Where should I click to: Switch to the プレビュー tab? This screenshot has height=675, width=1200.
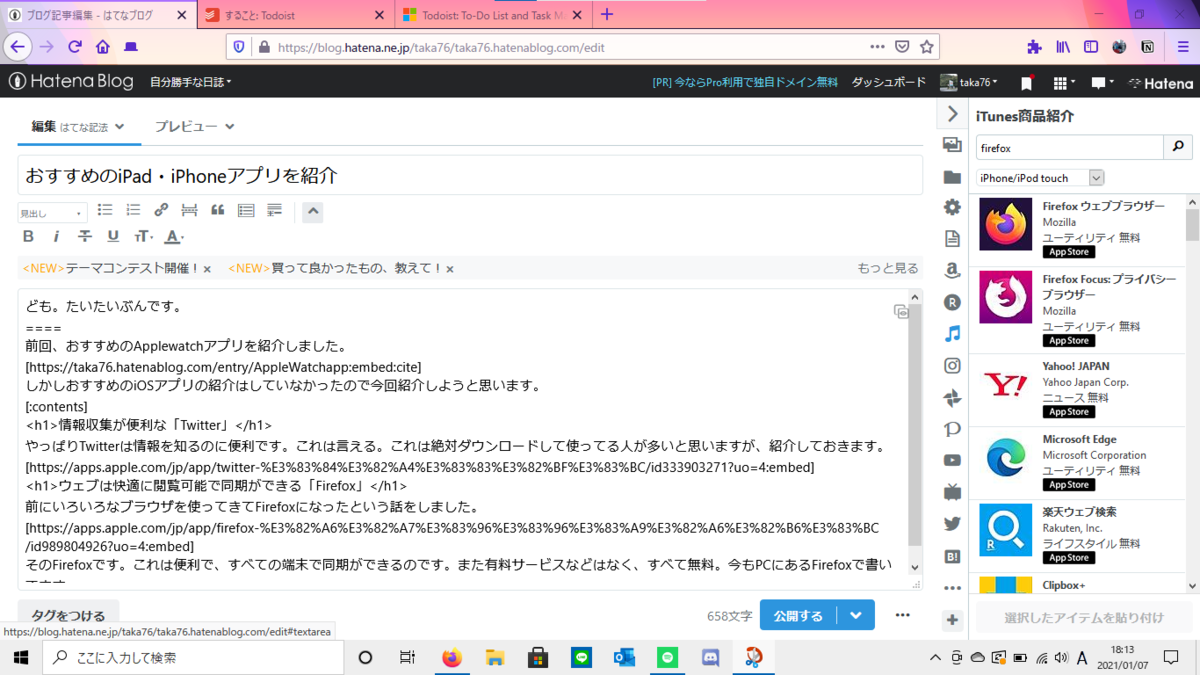click(194, 126)
